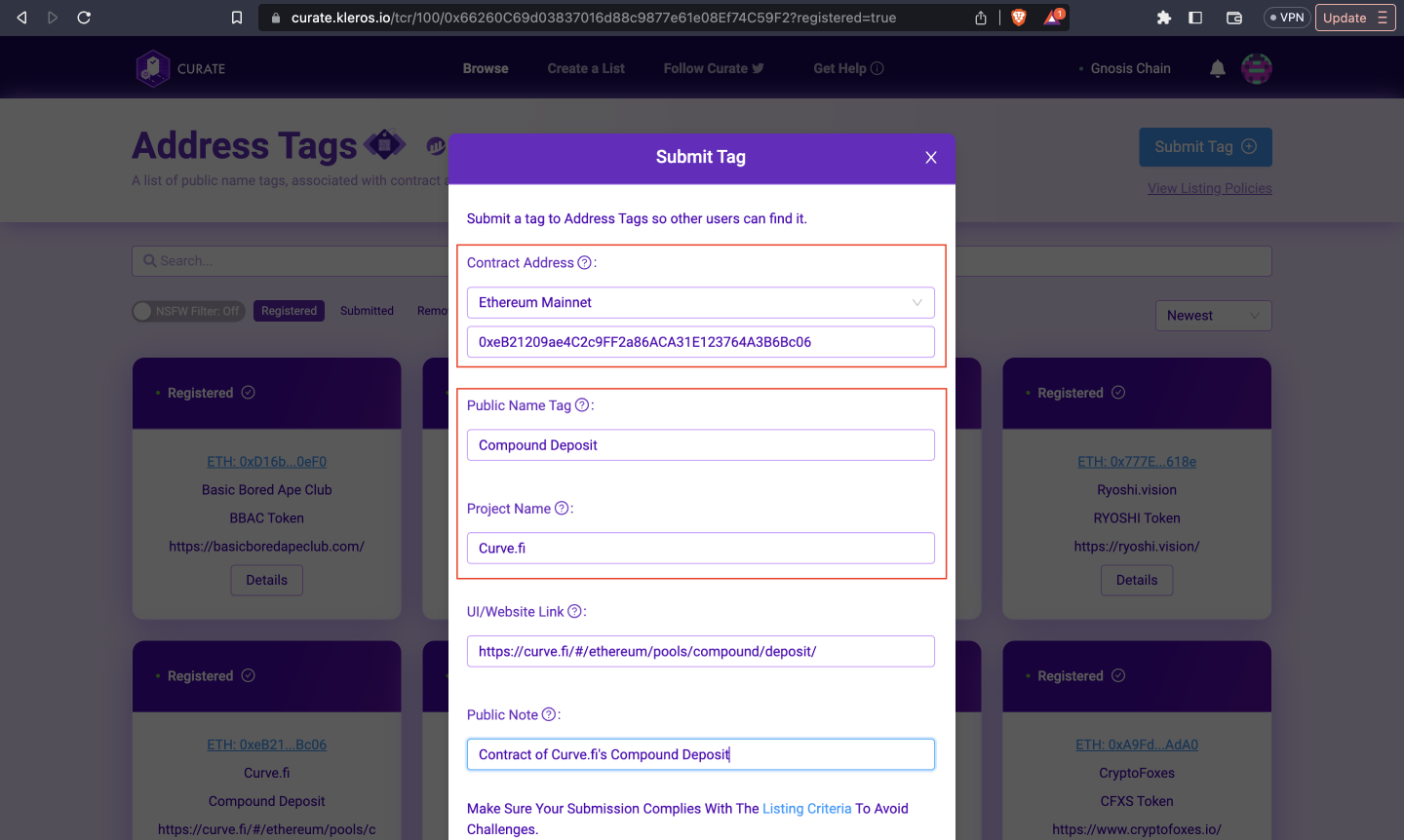Click the Curate logo icon
This screenshot has height=840, width=1404.
point(153,67)
